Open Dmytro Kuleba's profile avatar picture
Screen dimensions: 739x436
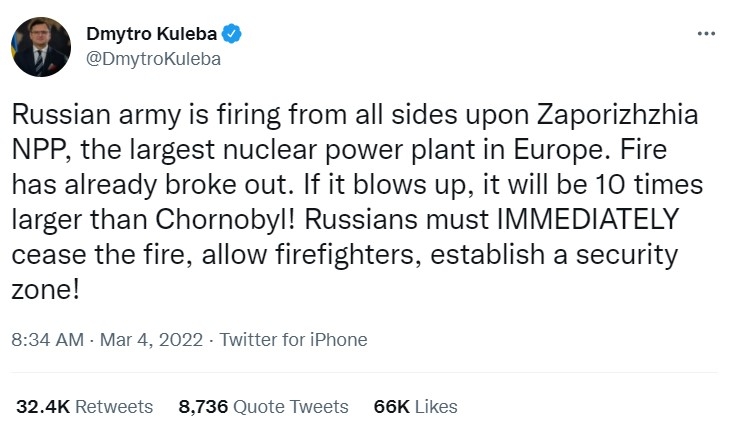tap(39, 46)
